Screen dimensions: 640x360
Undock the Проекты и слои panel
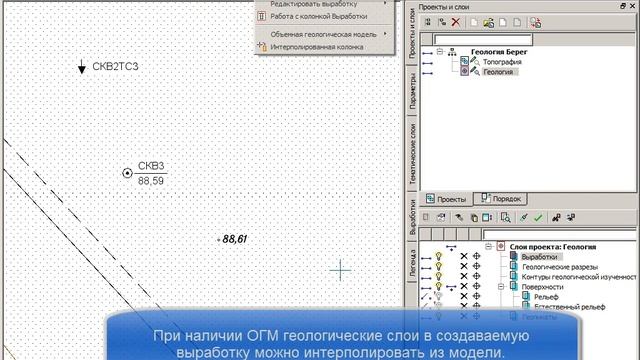tap(623, 6)
